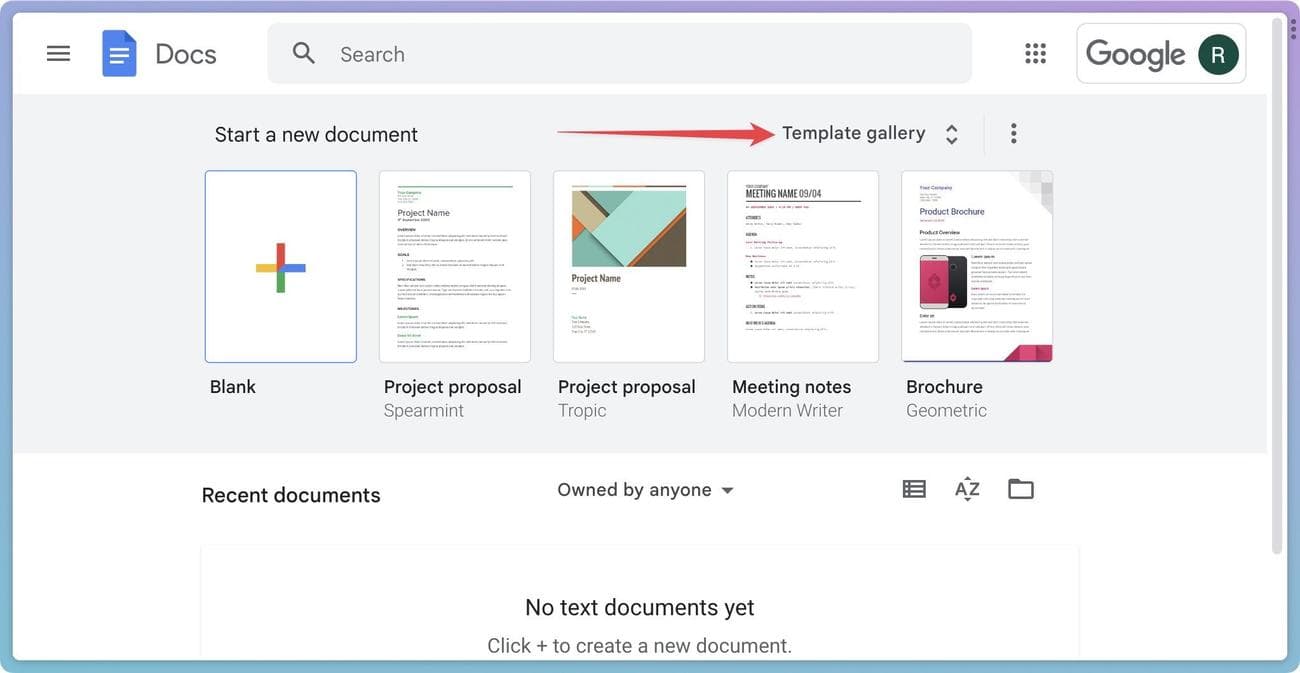Image resolution: width=1300 pixels, height=673 pixels.
Task: Open the main hamburger menu
Action: tap(59, 54)
